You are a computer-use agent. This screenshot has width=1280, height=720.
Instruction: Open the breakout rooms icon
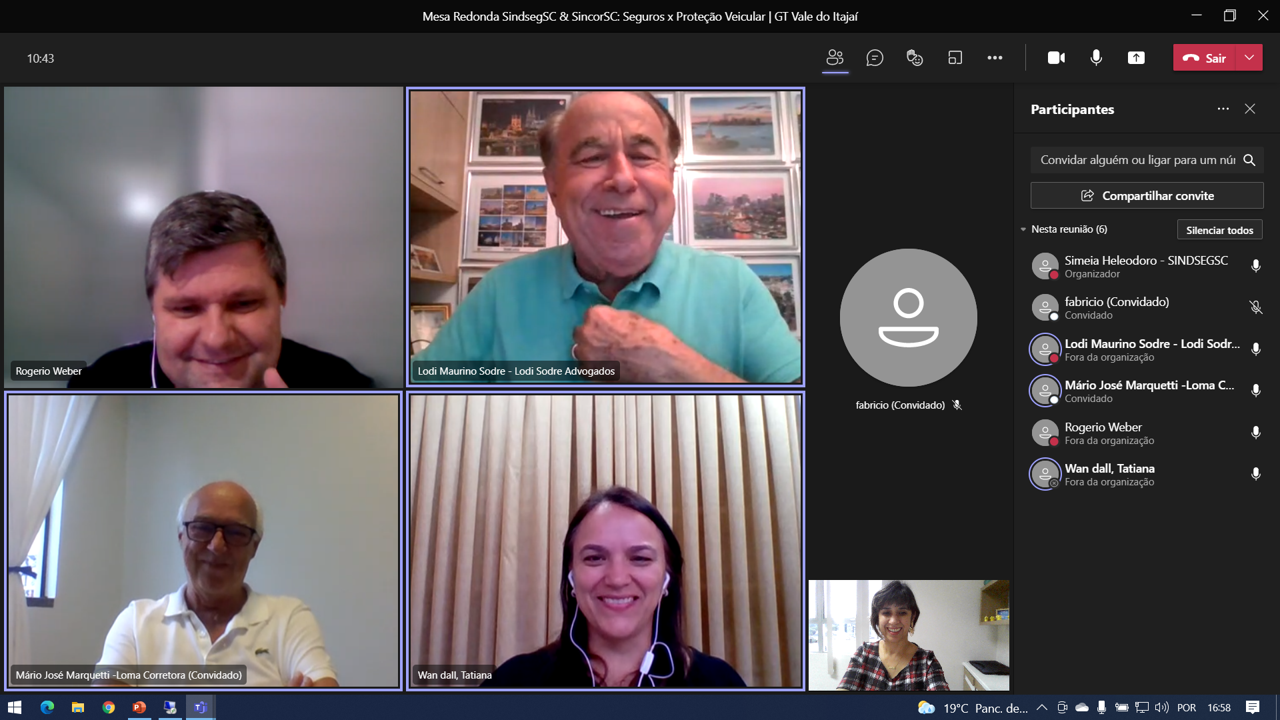pyautogui.click(x=955, y=58)
